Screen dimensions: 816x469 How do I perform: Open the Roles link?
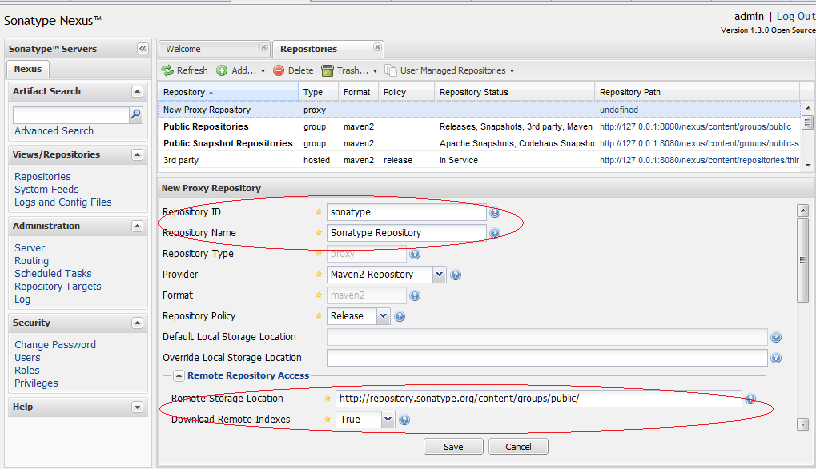(27, 370)
